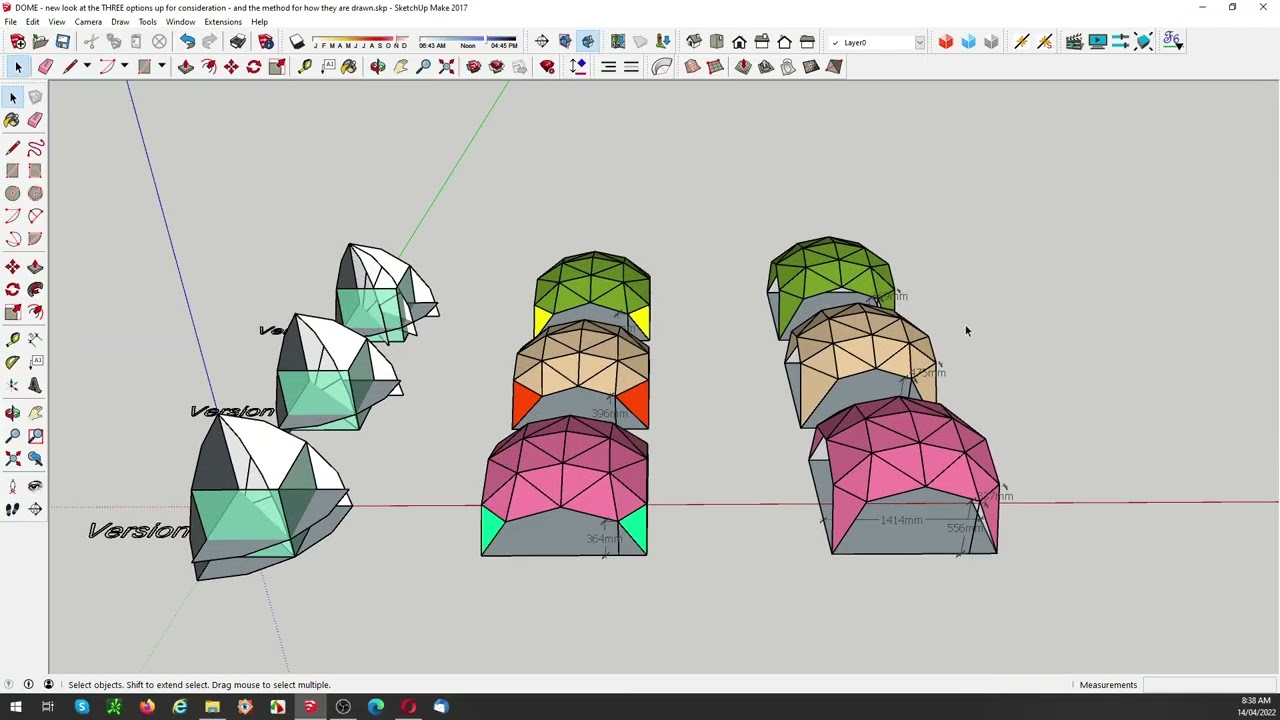Switch to Top view icon
The width and height of the screenshot is (1280, 720).
coord(717,42)
